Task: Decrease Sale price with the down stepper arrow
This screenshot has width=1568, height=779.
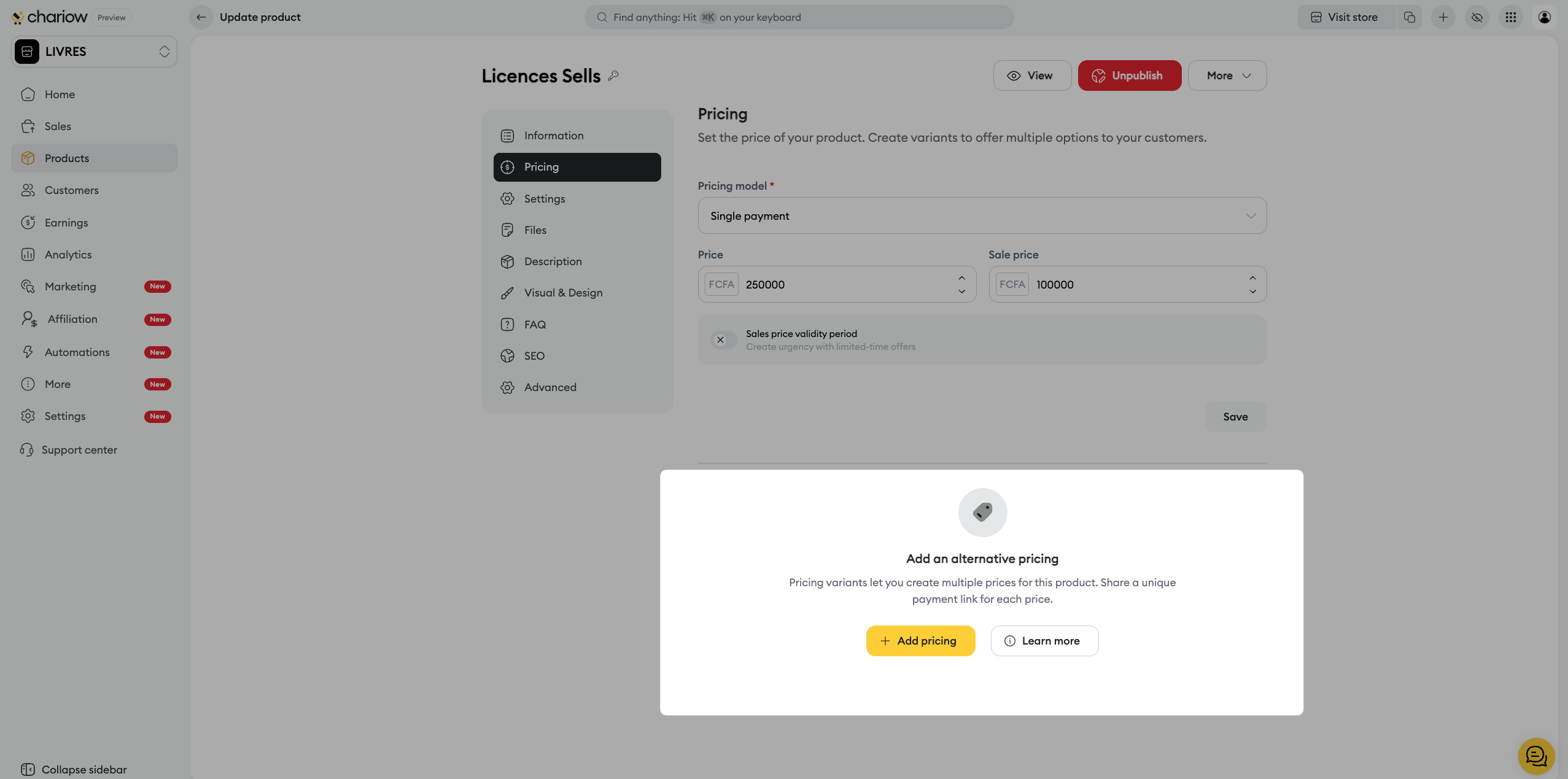Action: (1252, 292)
